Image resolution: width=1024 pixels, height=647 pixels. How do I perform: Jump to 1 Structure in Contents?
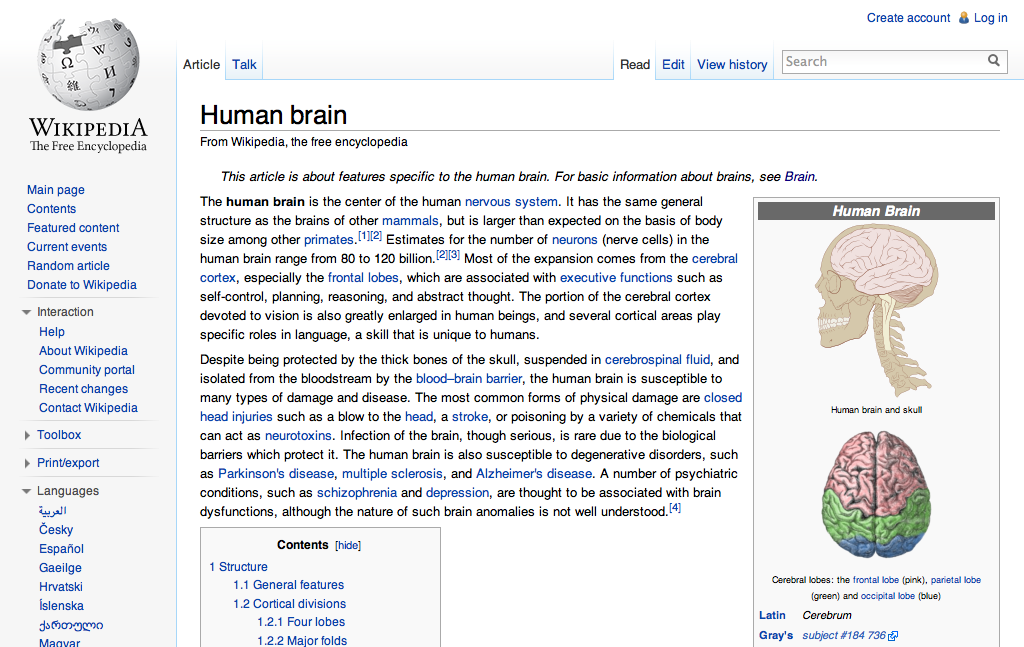[238, 567]
